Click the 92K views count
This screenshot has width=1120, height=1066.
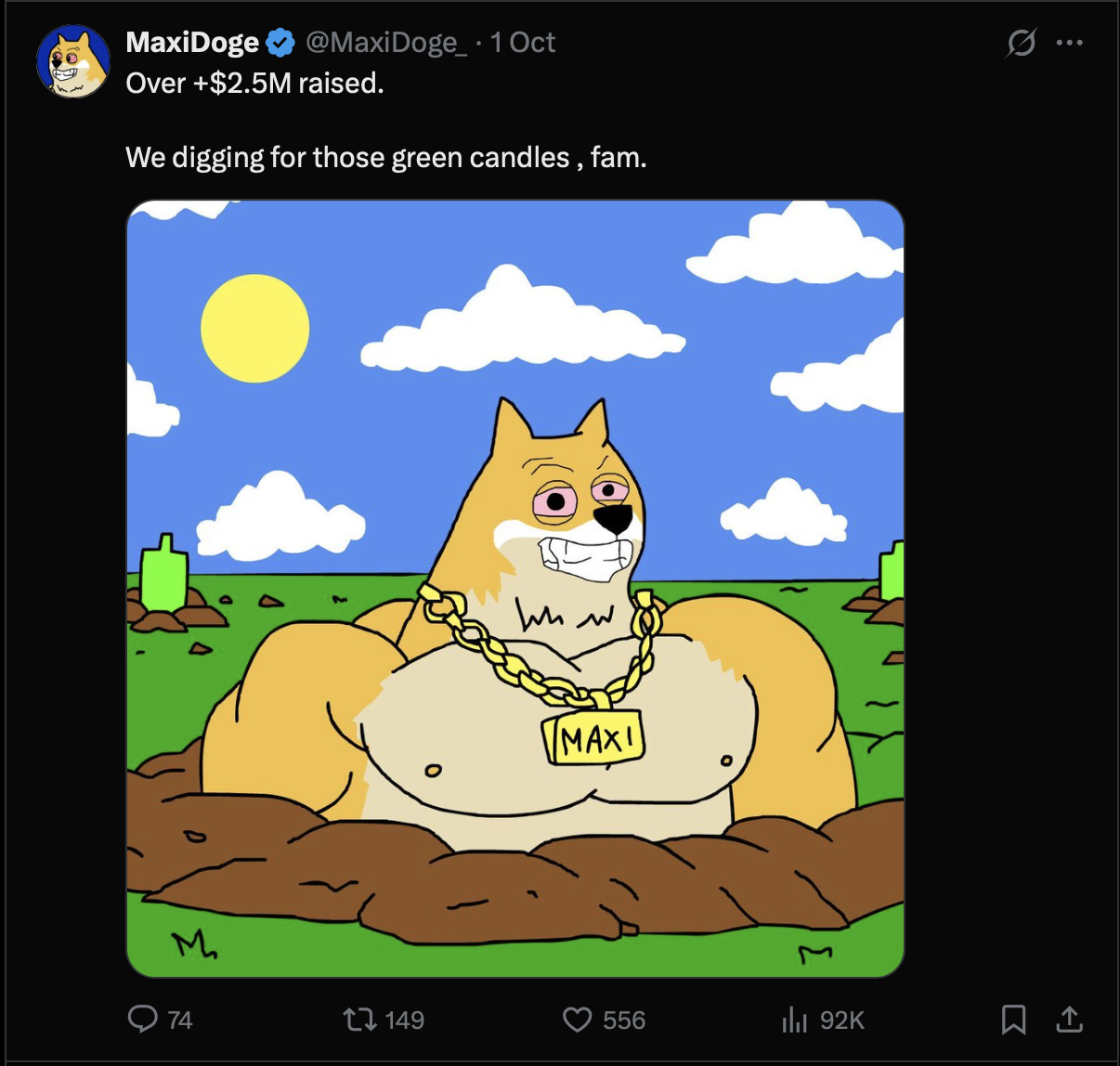pyautogui.click(x=842, y=1020)
